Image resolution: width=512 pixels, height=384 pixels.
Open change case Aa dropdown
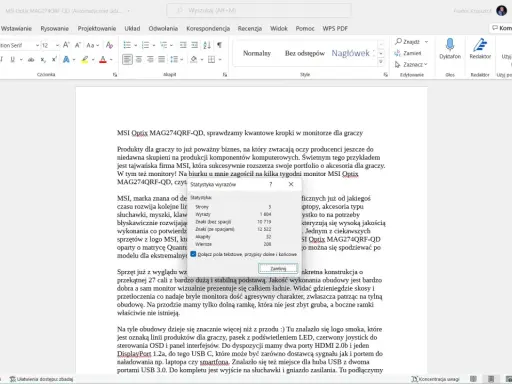[92, 45]
